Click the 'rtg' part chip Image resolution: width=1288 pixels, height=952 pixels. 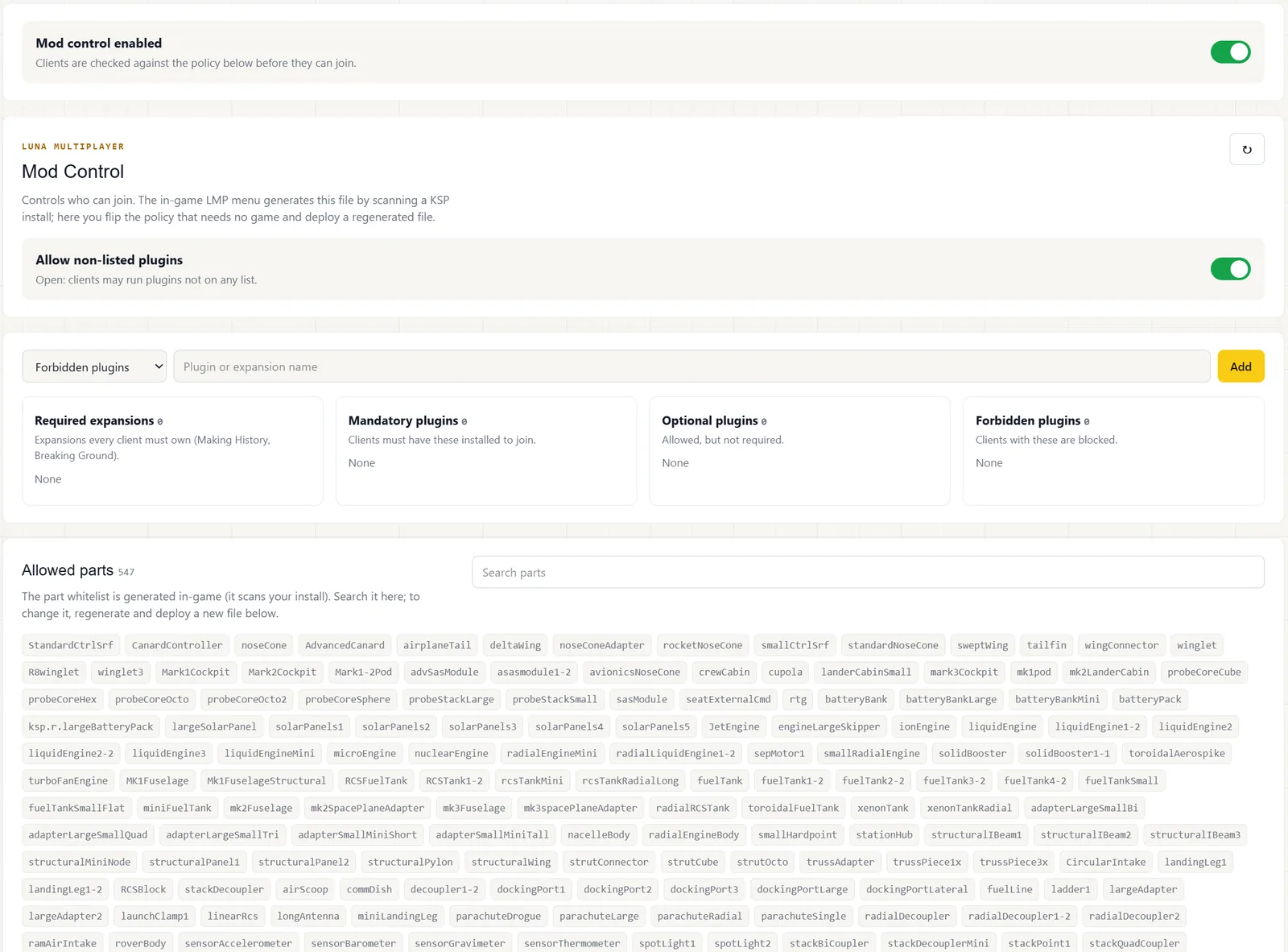pyautogui.click(x=798, y=699)
